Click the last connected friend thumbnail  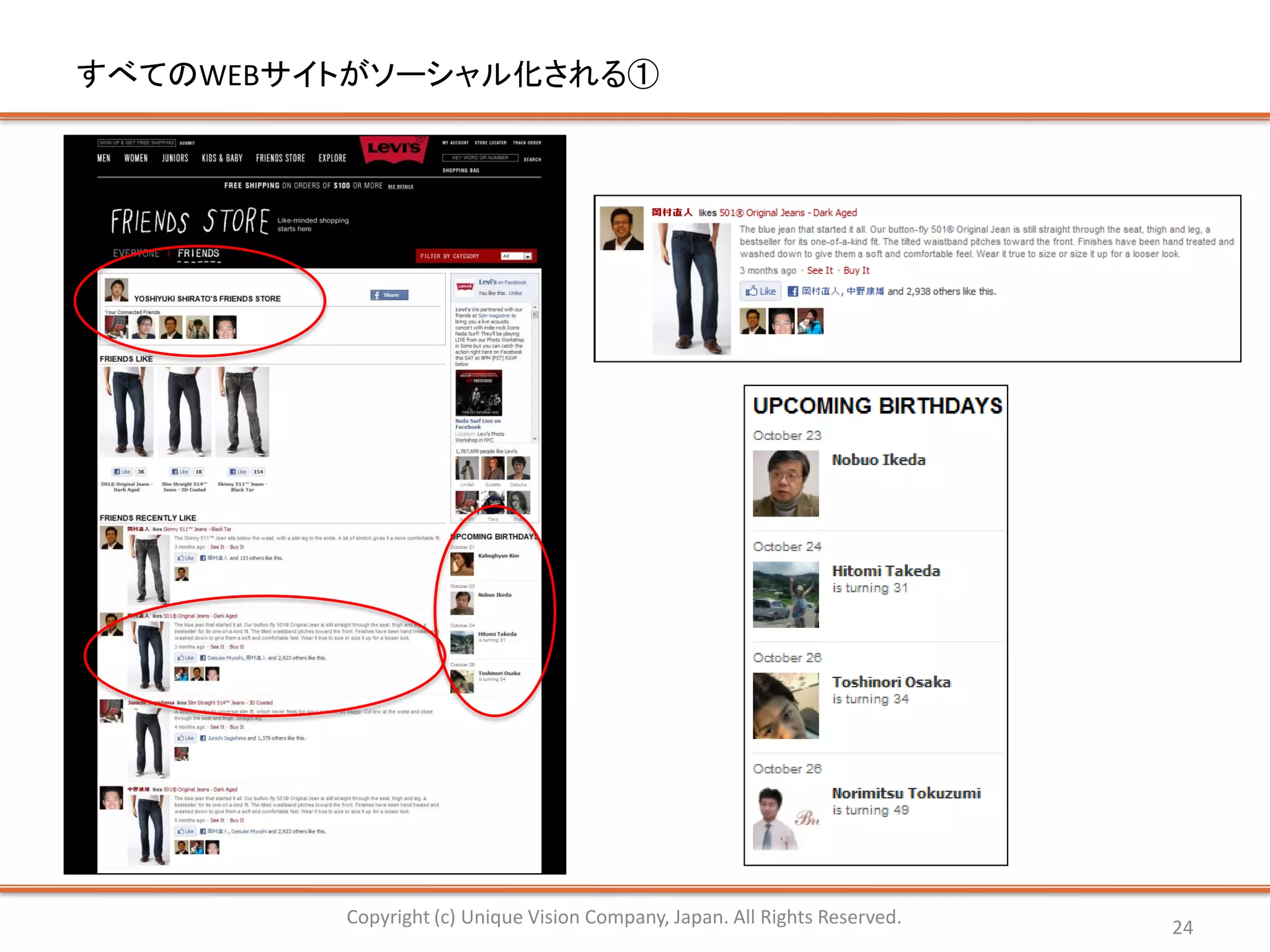[224, 327]
